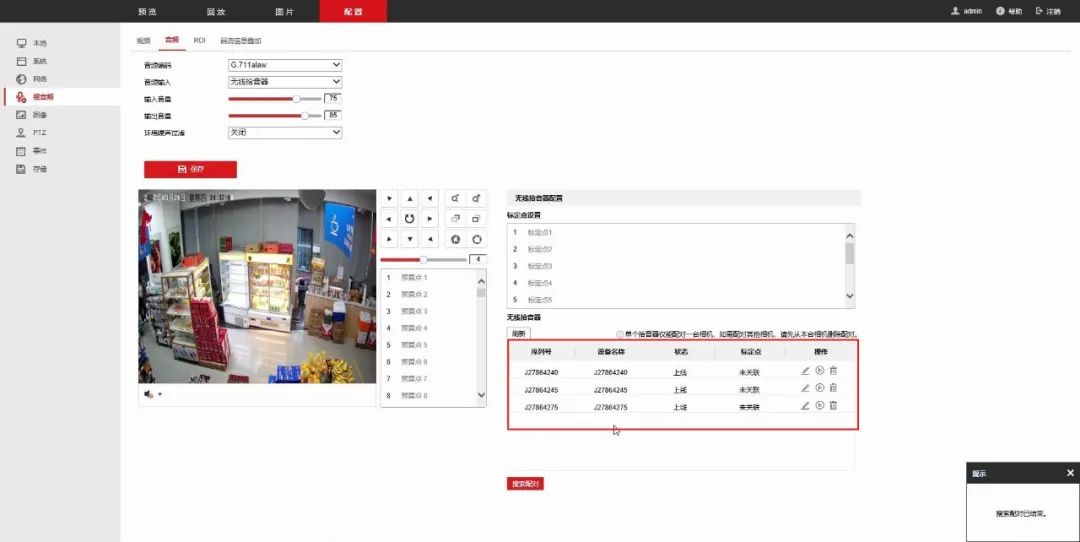Close the 提示 notification popup
Screen dimensions: 1080x542
pyautogui.click(x=1070, y=473)
